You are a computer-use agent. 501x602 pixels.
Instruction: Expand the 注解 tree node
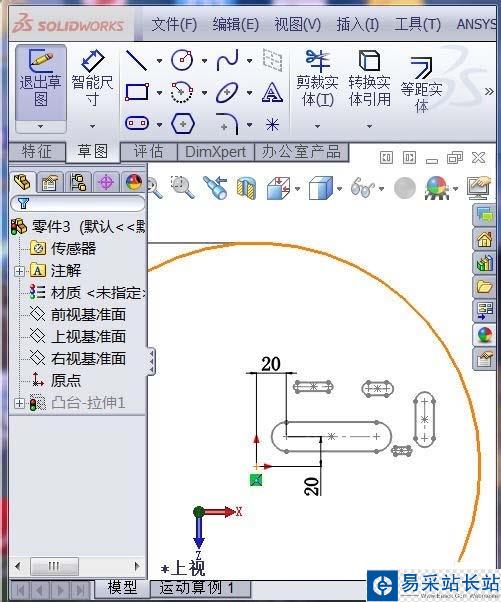coord(19,271)
